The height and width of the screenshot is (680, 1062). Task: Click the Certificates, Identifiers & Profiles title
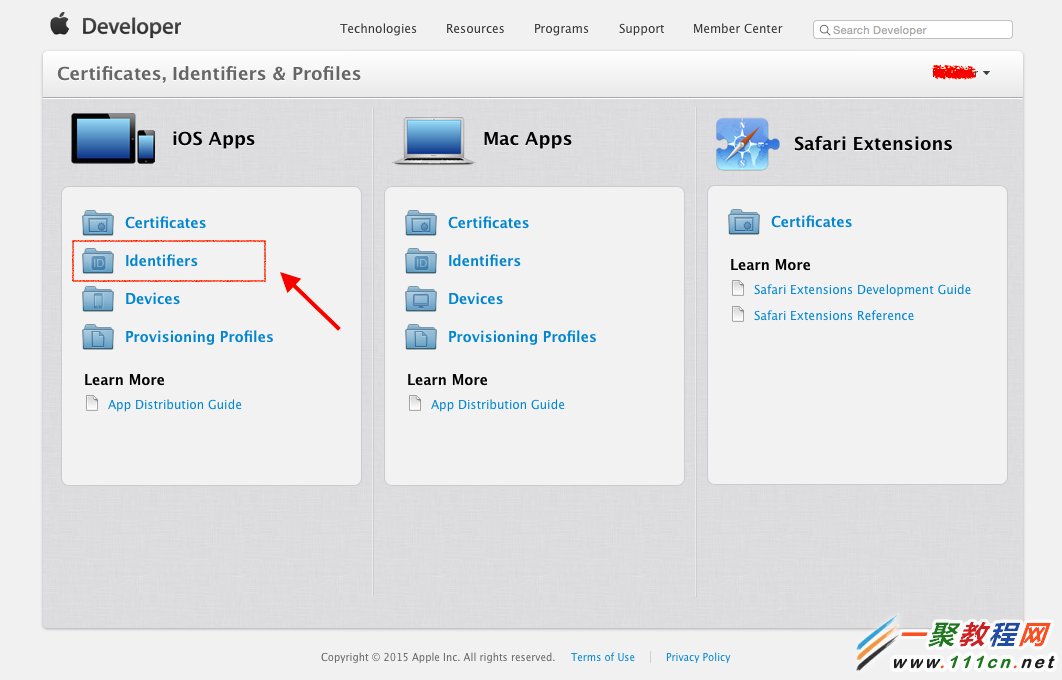pyautogui.click(x=209, y=73)
